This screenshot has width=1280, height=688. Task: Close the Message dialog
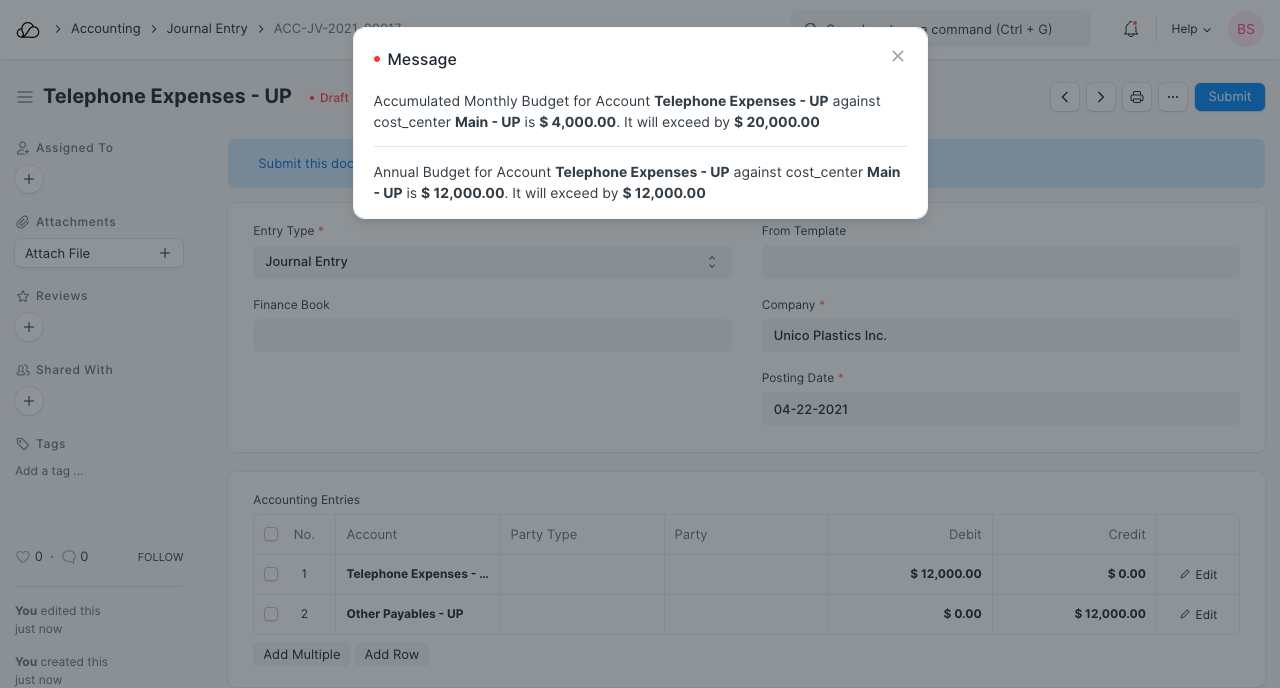click(898, 56)
